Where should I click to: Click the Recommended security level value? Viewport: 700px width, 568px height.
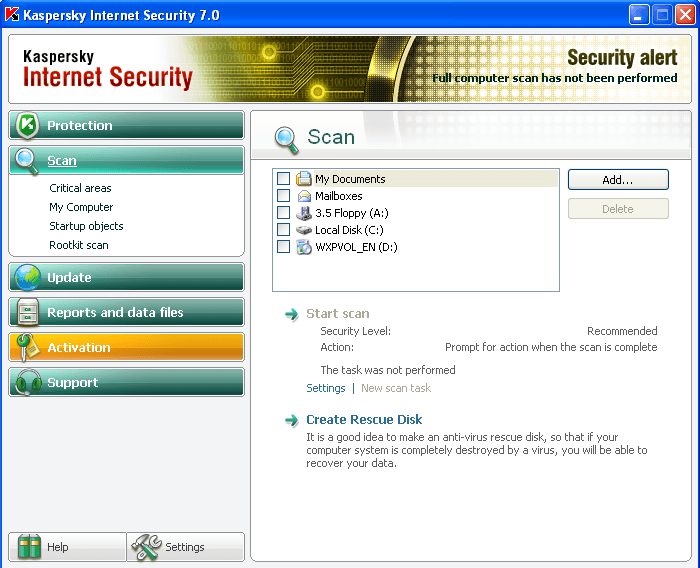(x=622, y=331)
